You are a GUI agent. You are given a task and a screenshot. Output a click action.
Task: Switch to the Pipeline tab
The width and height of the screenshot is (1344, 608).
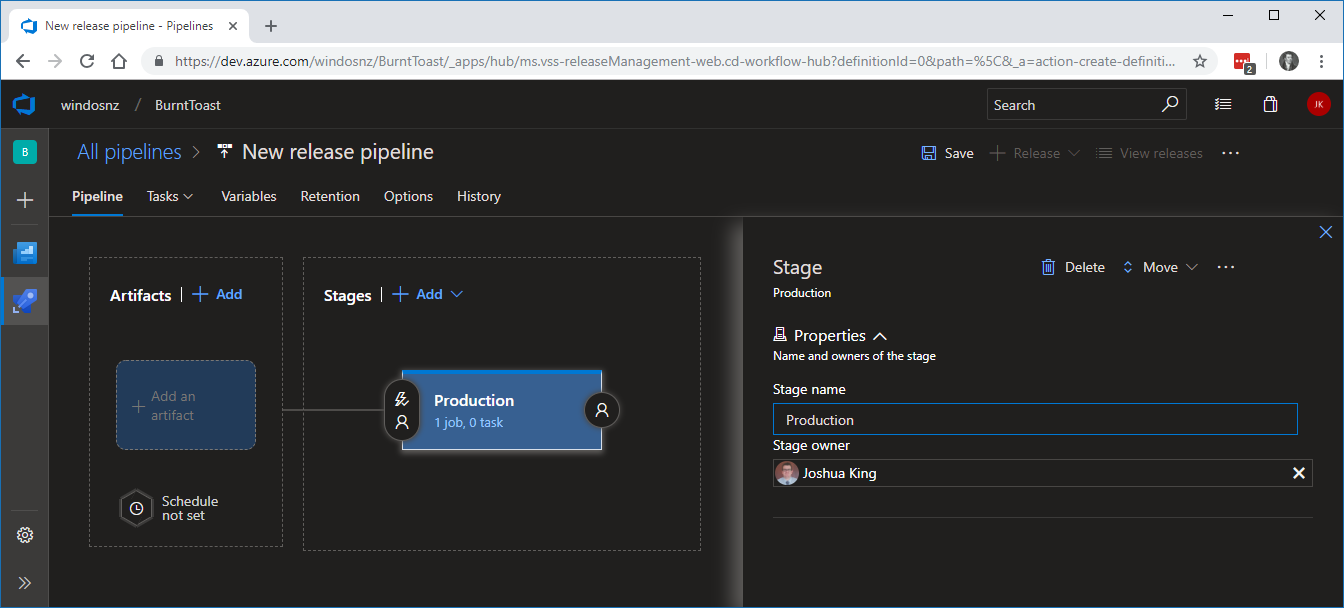point(97,196)
